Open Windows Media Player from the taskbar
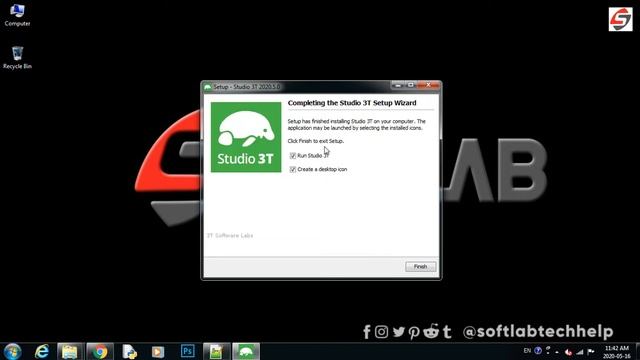The width and height of the screenshot is (640, 360). (158, 351)
